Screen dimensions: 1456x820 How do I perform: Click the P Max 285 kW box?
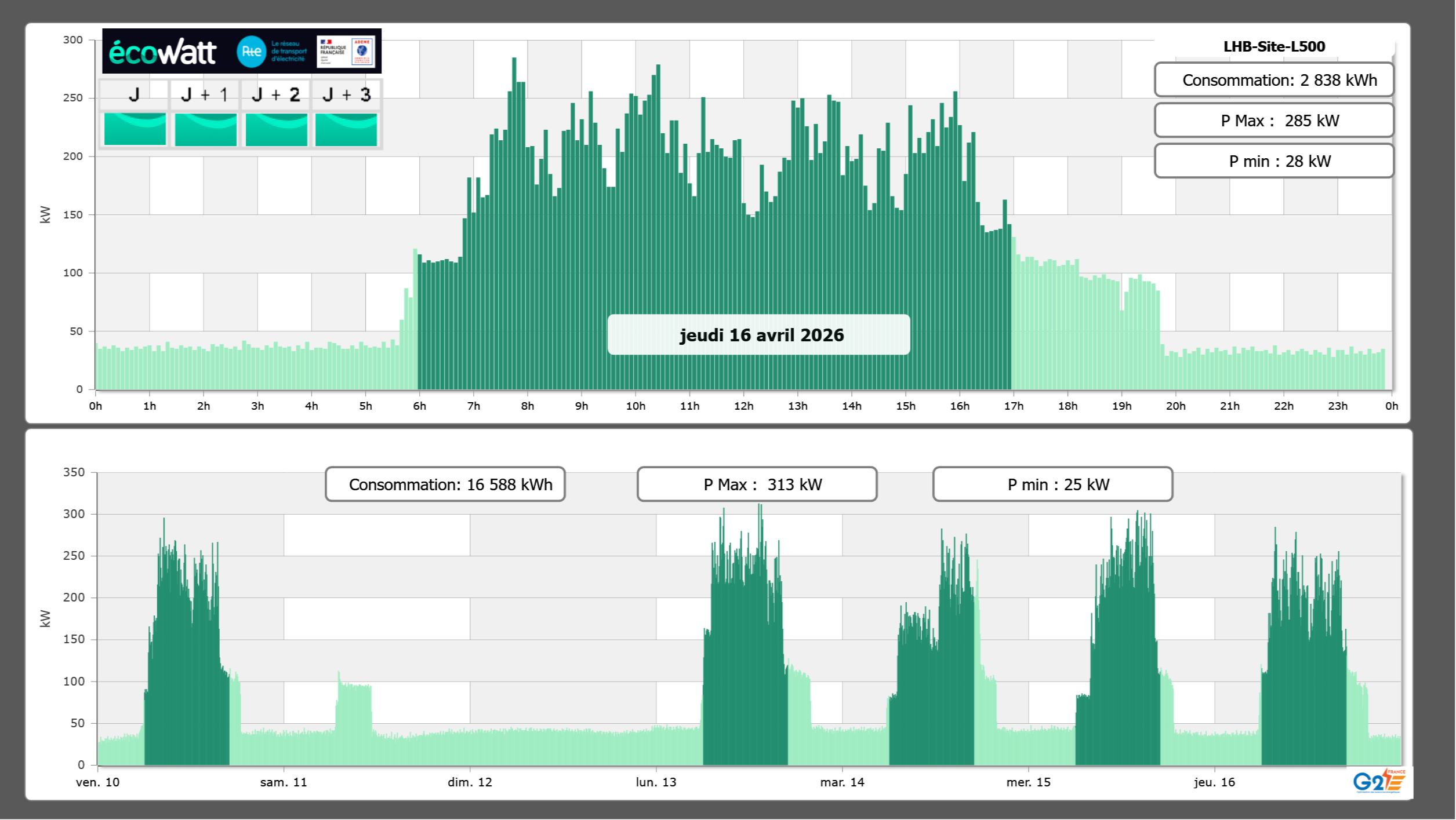click(x=1274, y=121)
